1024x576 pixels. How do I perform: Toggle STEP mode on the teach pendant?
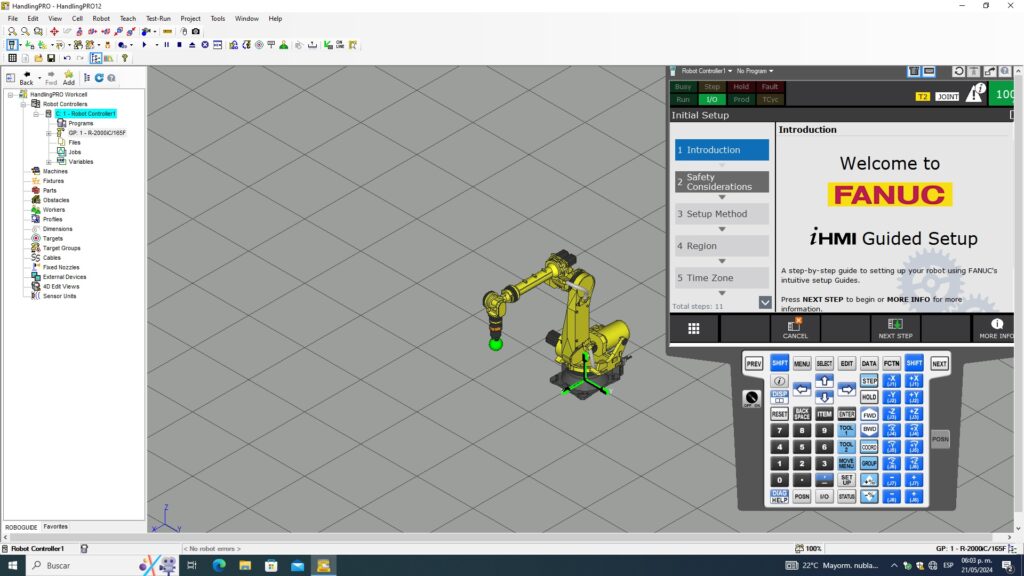[x=869, y=380]
